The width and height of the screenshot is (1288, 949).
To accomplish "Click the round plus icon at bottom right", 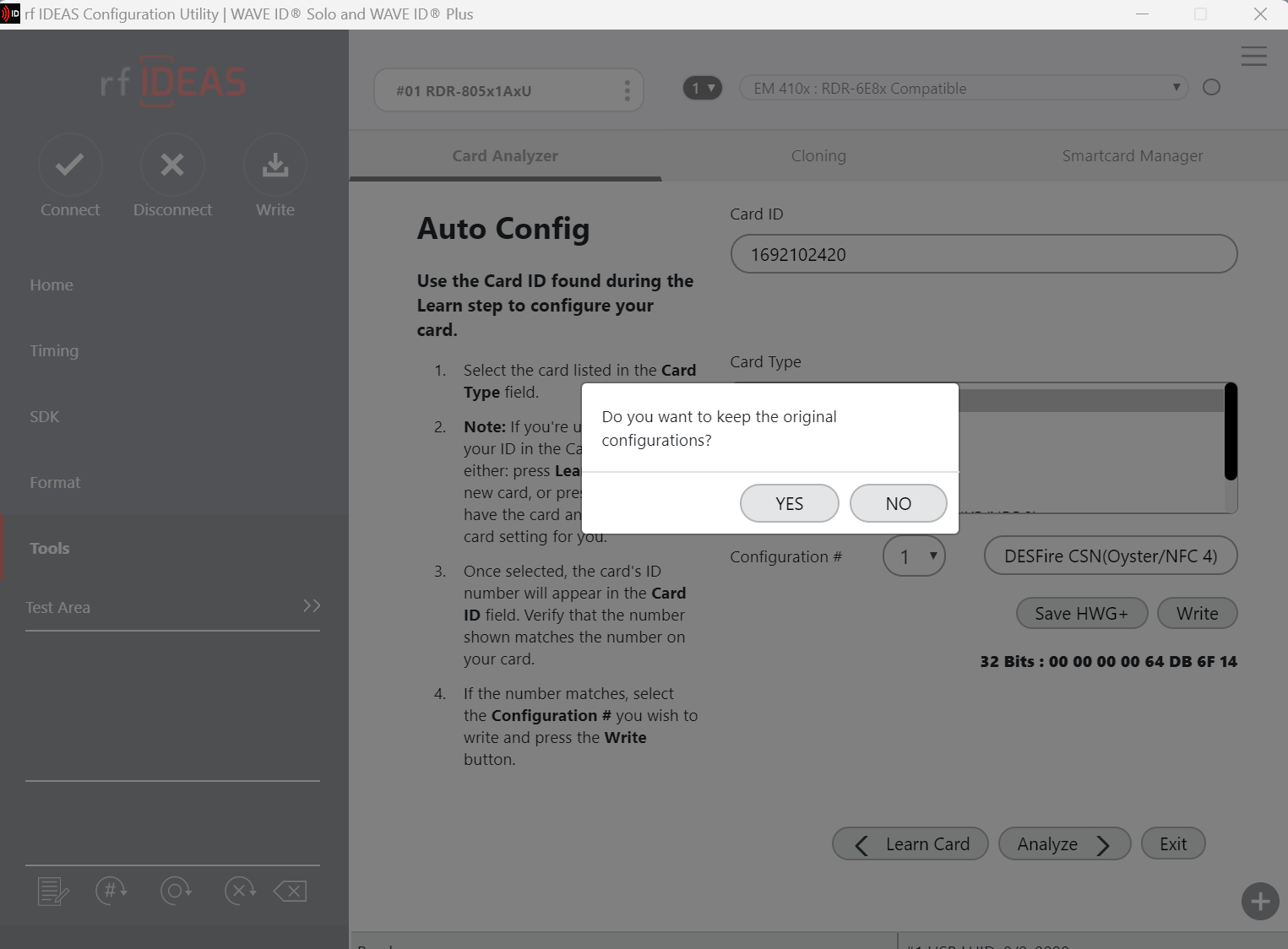I will tap(1259, 901).
